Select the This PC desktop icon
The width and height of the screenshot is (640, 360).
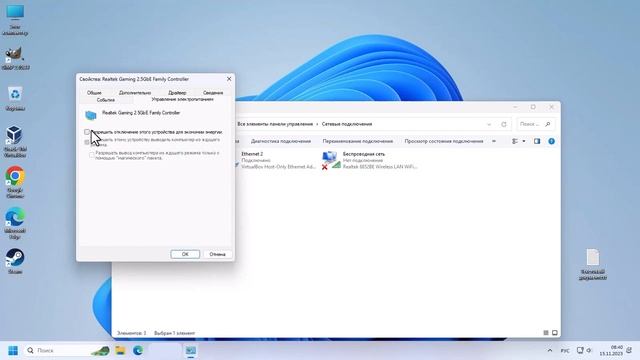click(15, 20)
